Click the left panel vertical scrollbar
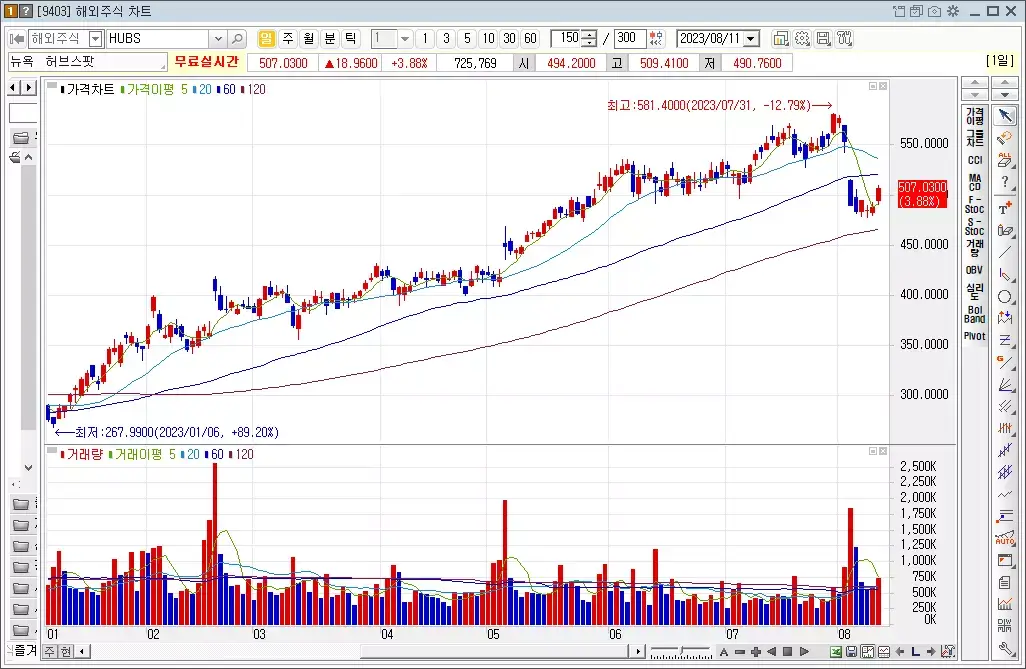The width and height of the screenshot is (1026, 669). (x=28, y=298)
